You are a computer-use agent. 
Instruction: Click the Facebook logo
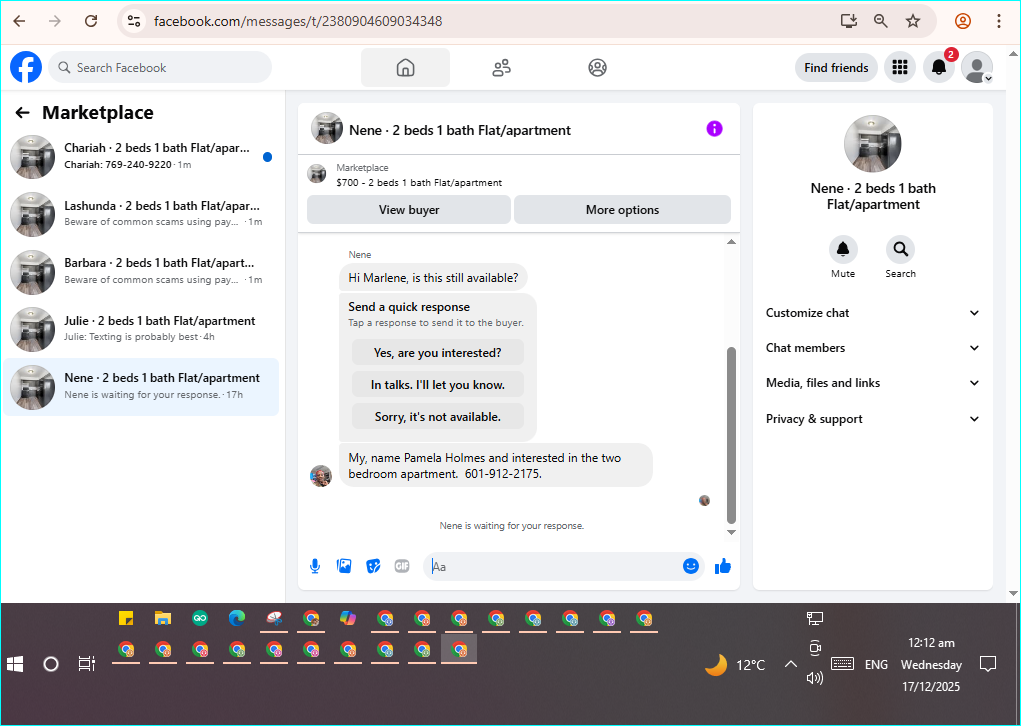click(x=26, y=67)
